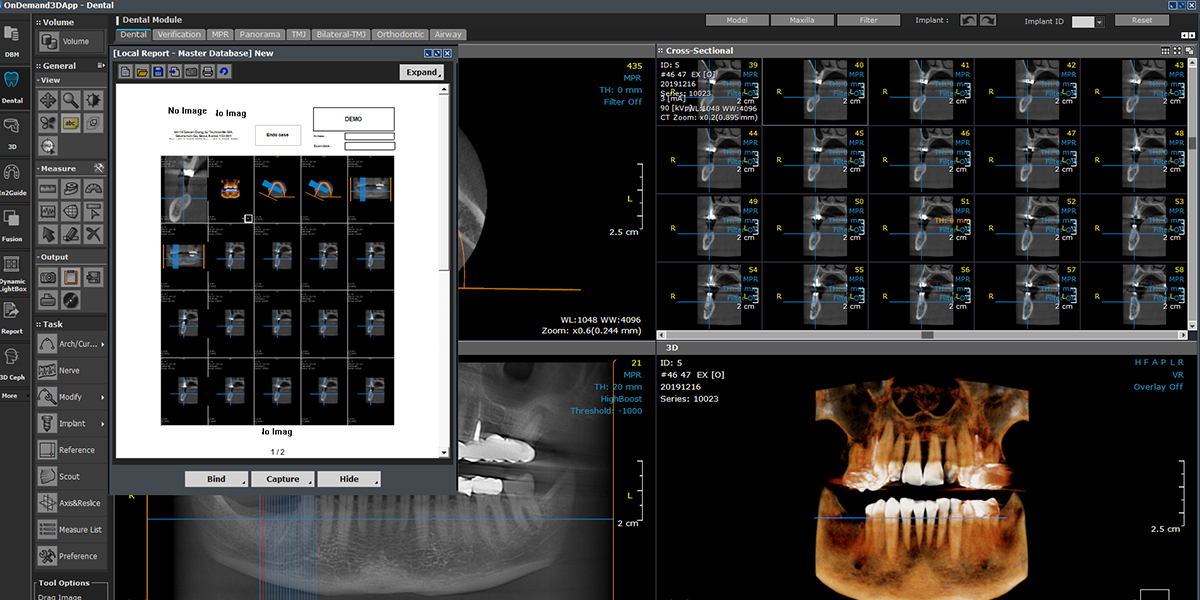
Task: Click the save icon in report toolbar
Action: click(158, 72)
